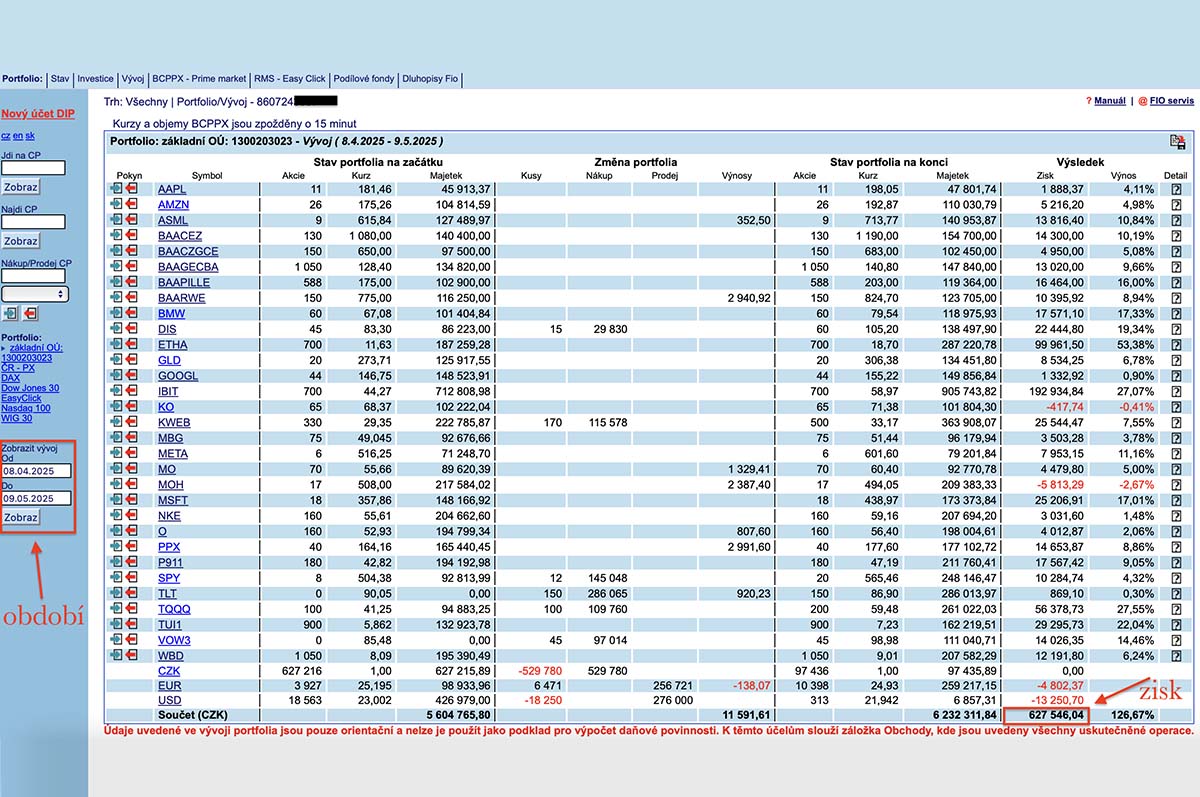Click the buy order icon for AAPL
The width and height of the screenshot is (1200, 797).
[116, 189]
